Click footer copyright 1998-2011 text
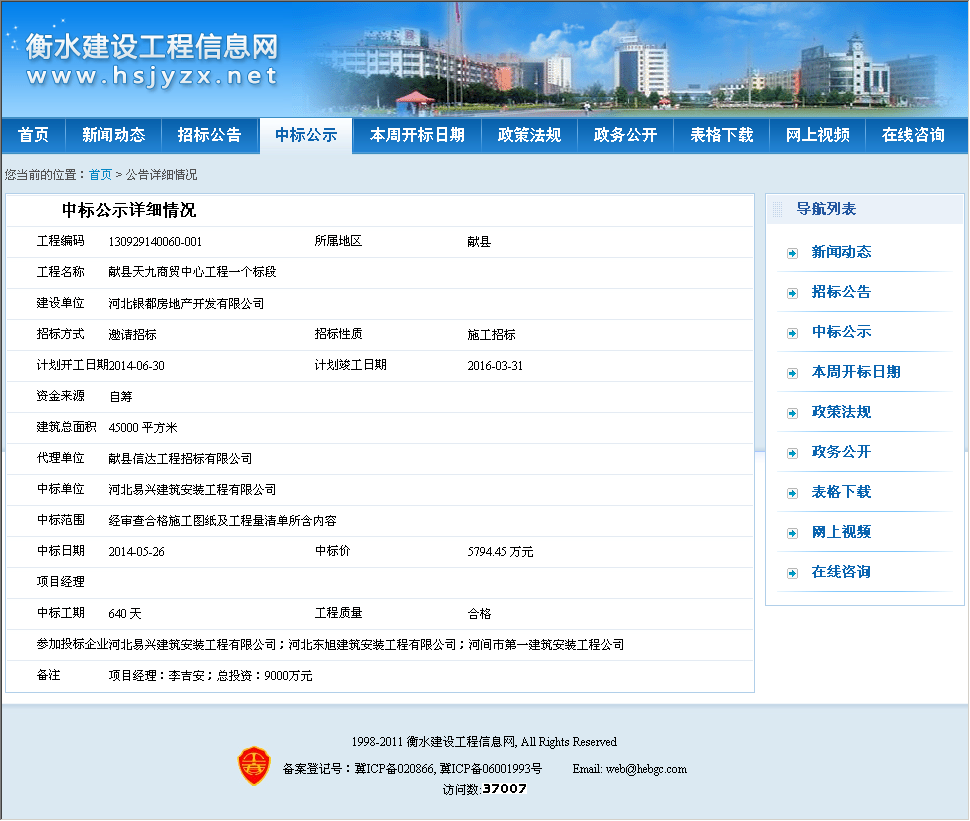Screen dimensions: 970x821 [484, 742]
